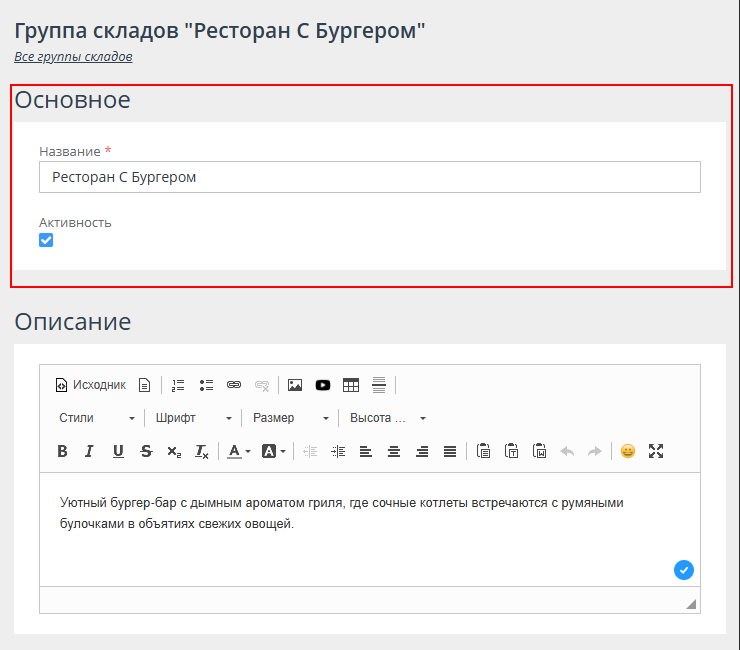Insert a horizontal line

tap(378, 385)
